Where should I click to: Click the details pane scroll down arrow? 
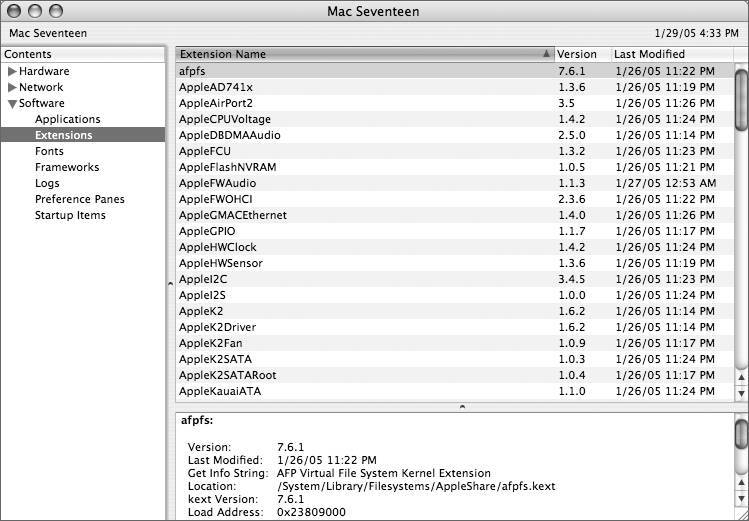coord(741,499)
